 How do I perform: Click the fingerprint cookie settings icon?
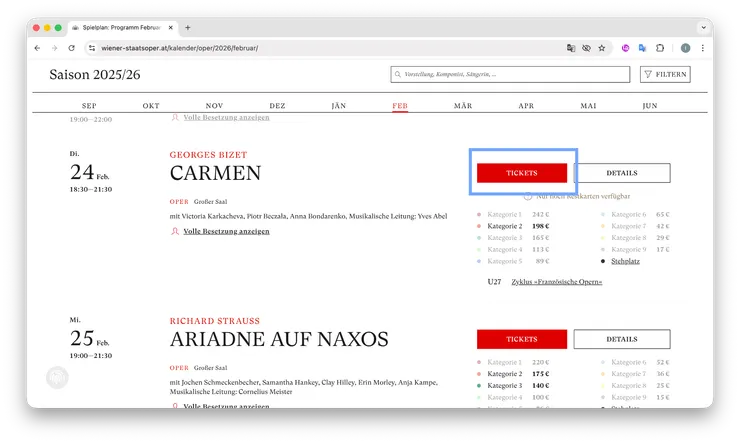click(x=57, y=377)
